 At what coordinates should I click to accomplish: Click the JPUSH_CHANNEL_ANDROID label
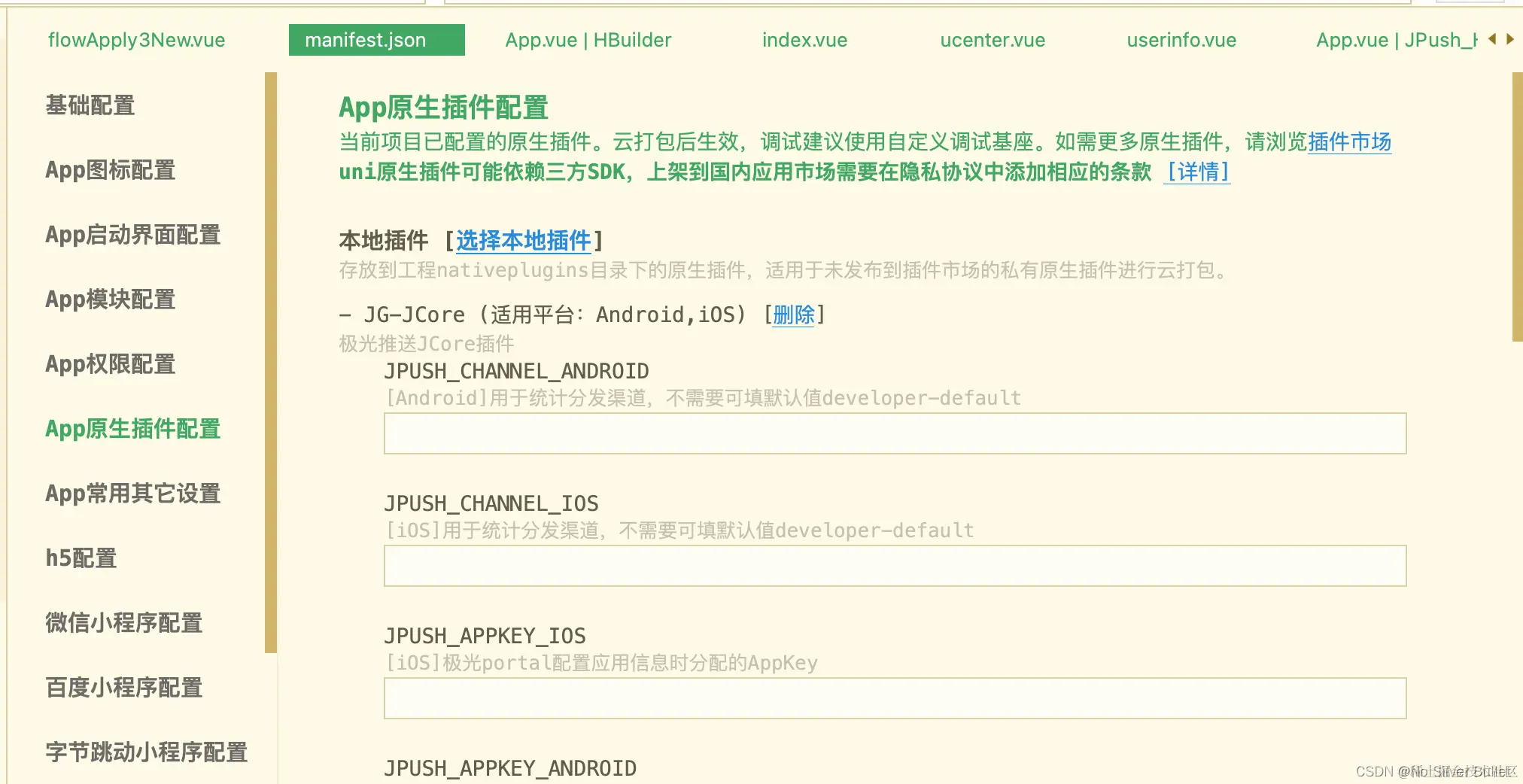click(x=516, y=371)
